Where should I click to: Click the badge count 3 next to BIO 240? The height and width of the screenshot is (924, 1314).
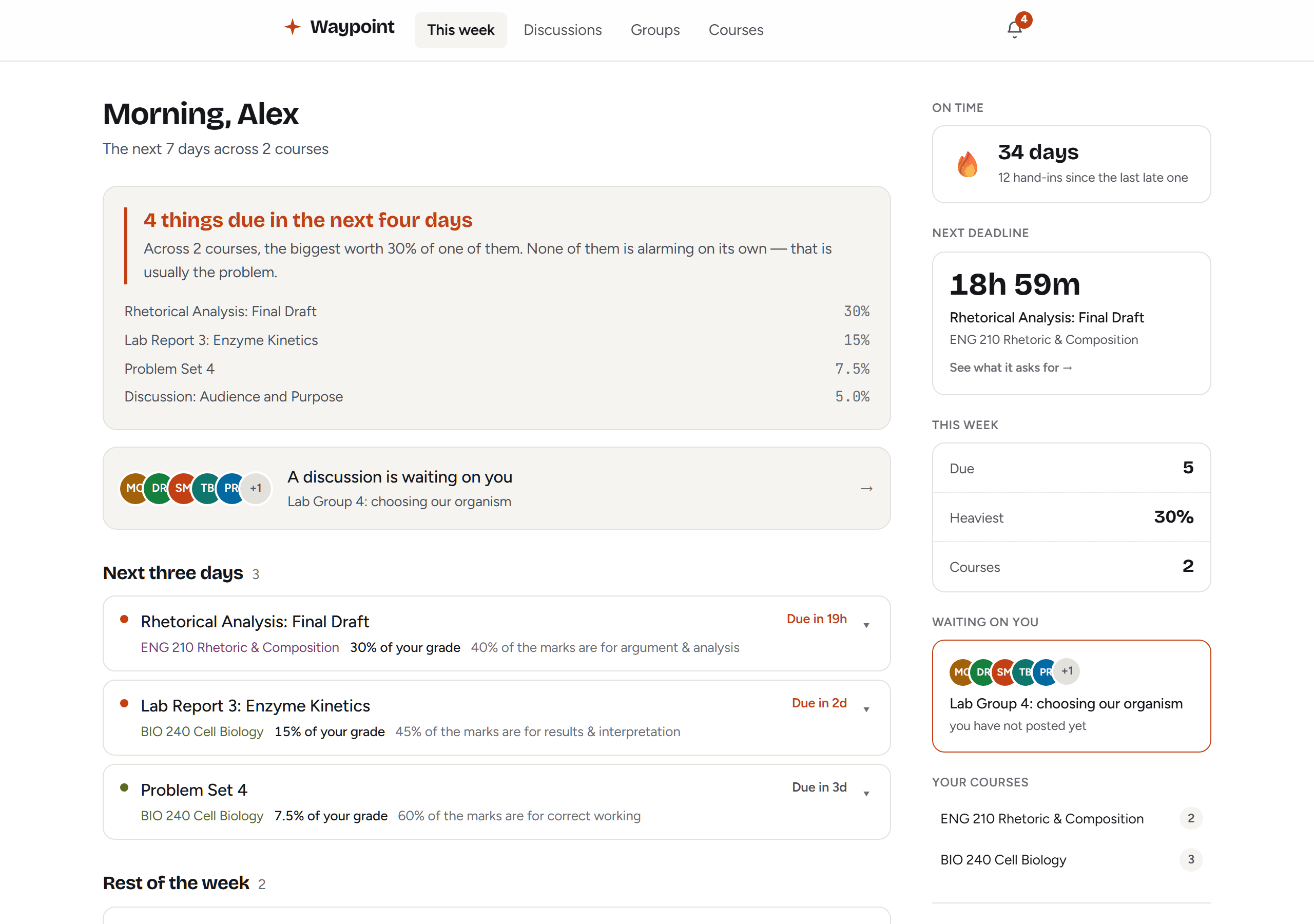tap(1190, 859)
